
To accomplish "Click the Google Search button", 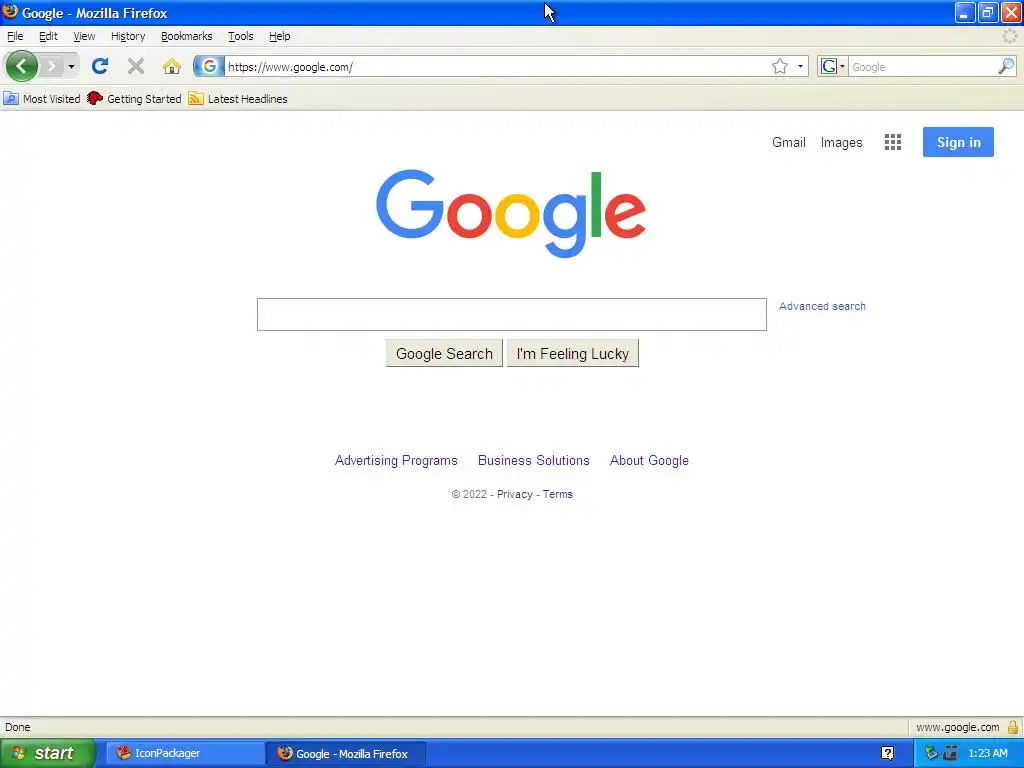I will (444, 353).
